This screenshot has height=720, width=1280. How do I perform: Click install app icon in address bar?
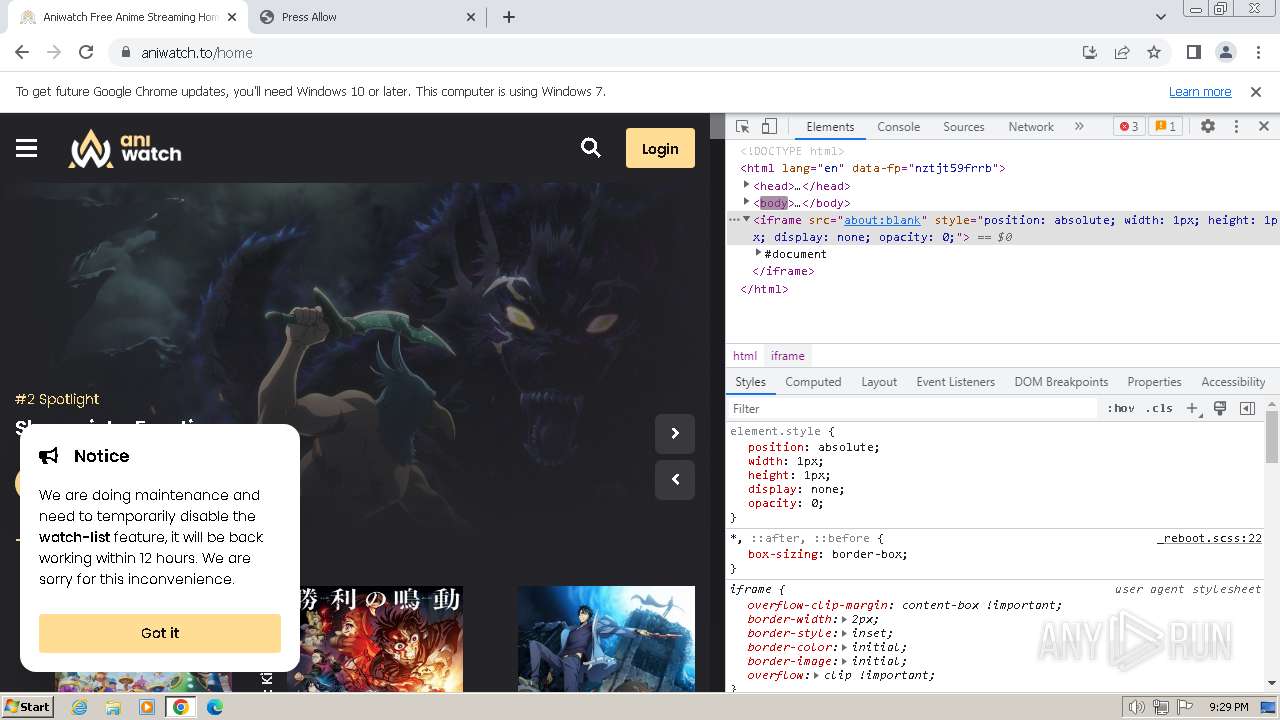[1090, 52]
